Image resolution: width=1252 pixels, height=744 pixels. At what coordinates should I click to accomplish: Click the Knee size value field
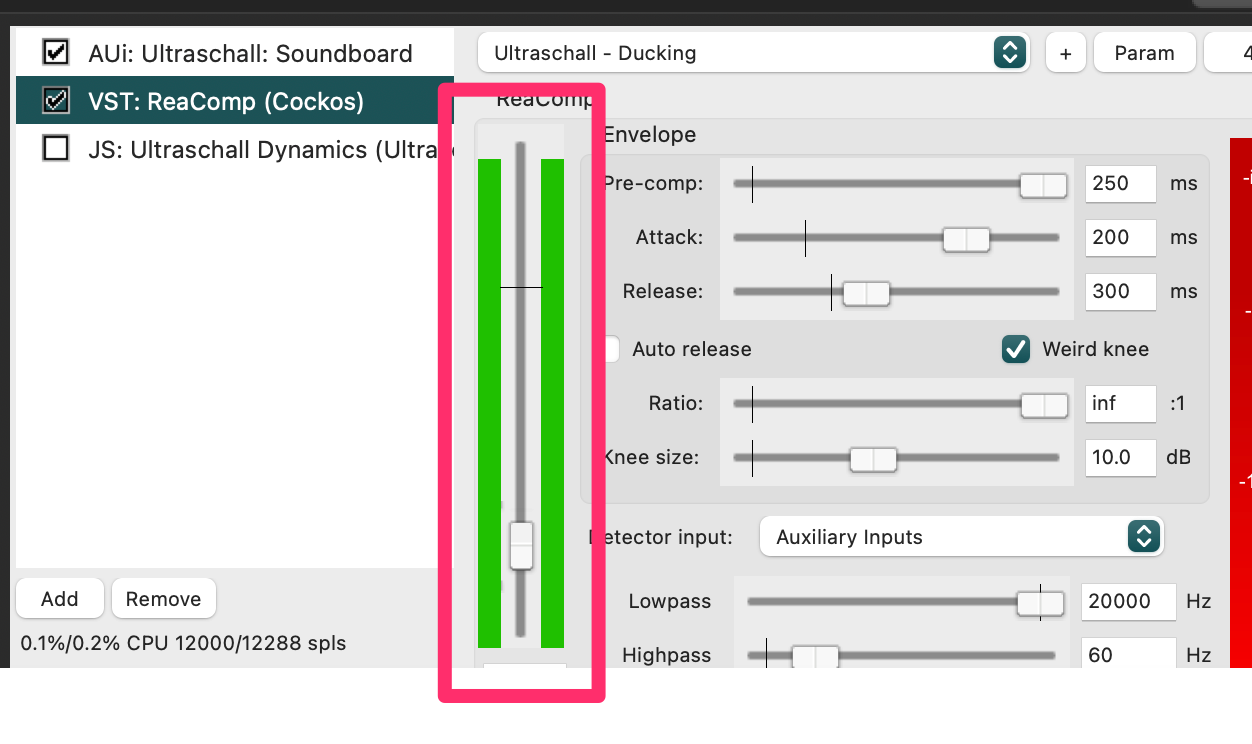1120,457
